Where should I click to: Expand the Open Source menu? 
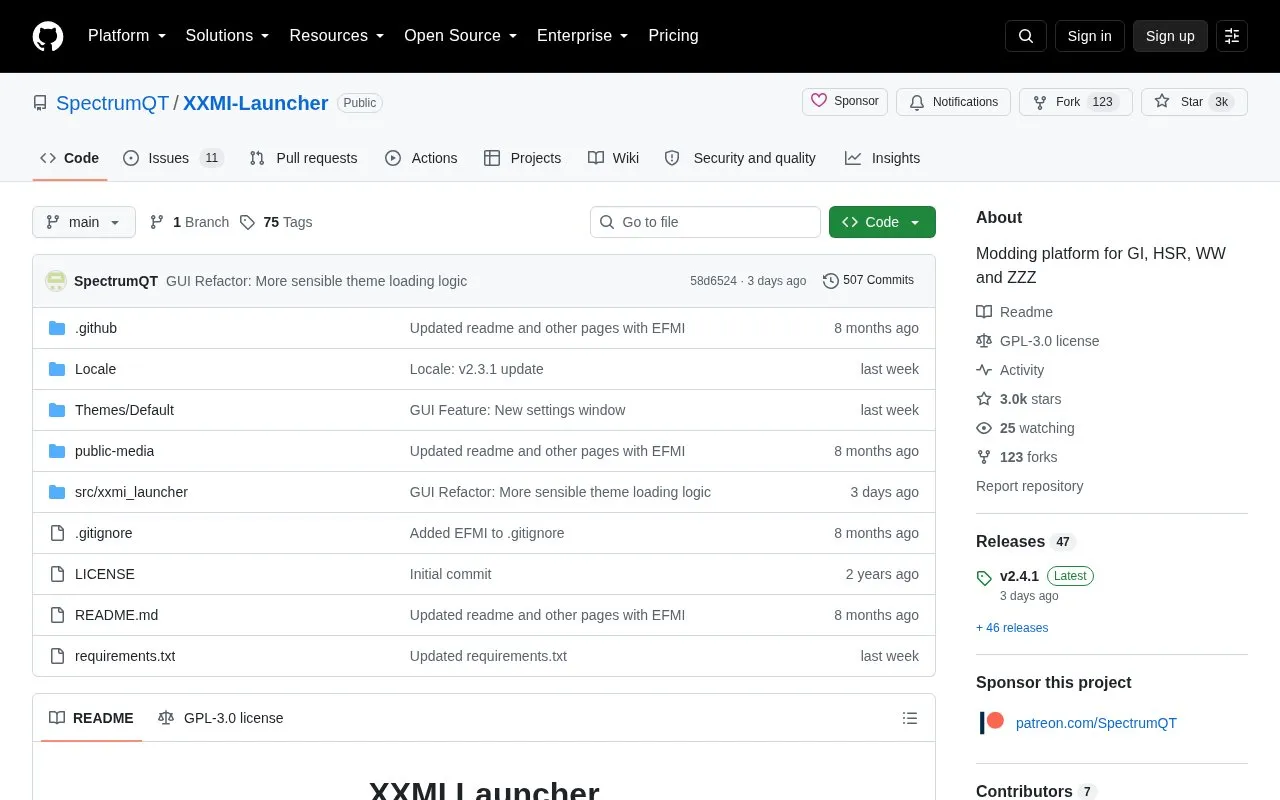[x=461, y=36]
